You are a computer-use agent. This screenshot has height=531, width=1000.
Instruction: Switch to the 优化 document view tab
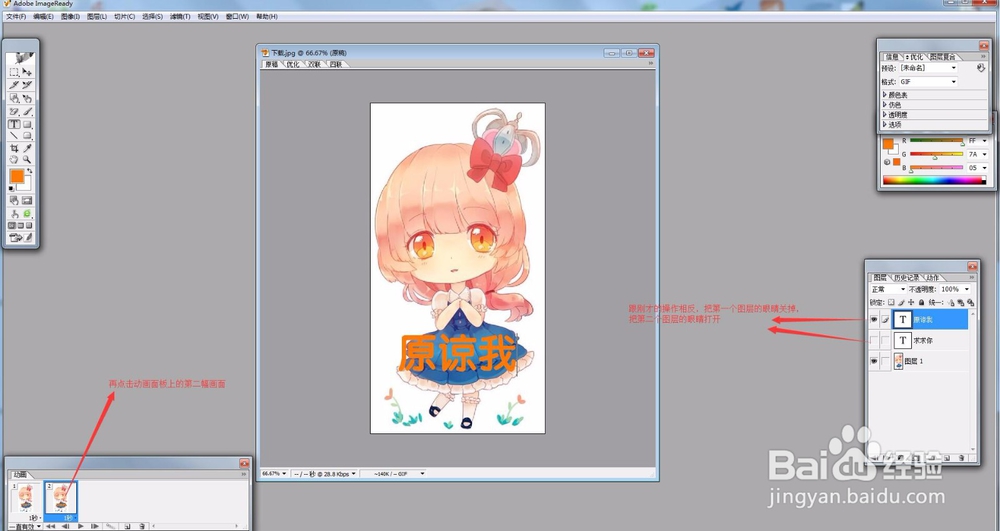point(293,64)
